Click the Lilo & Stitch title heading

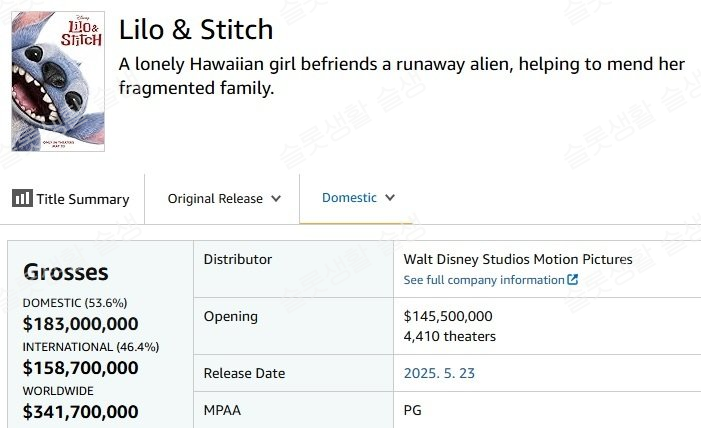[196, 30]
